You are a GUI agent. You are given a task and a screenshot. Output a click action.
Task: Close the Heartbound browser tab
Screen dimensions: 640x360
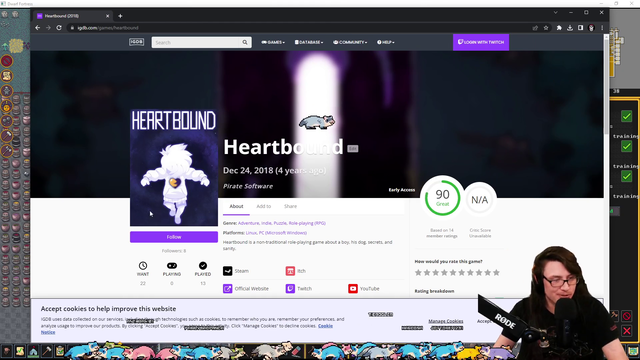[107, 16]
